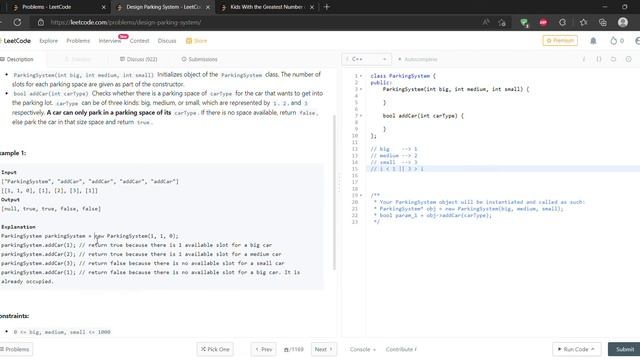Open the red ABP extension icon
This screenshot has width=640, height=360.
tap(543, 22)
